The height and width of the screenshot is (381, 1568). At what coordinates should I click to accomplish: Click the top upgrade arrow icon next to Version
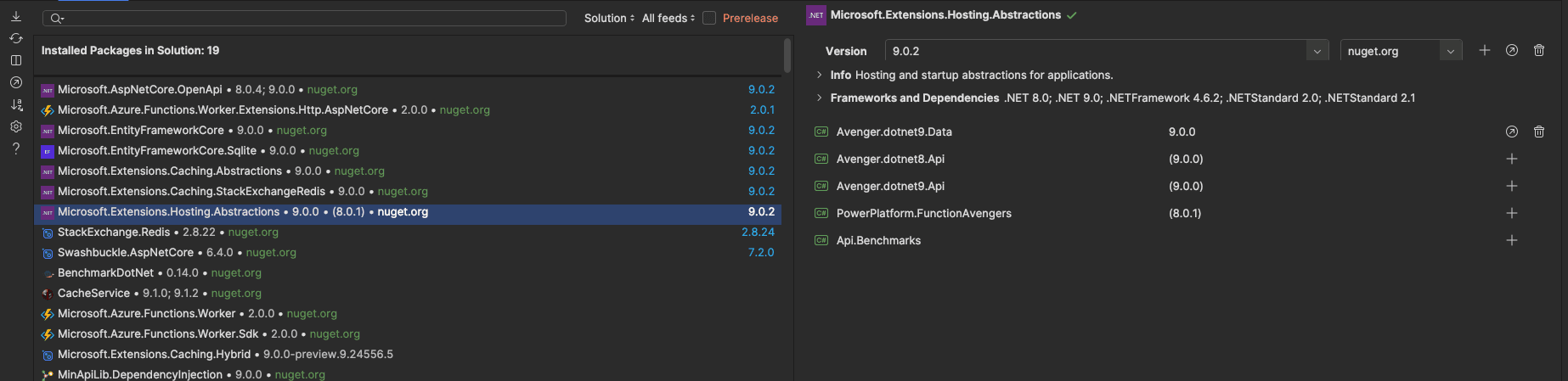coord(1512,51)
